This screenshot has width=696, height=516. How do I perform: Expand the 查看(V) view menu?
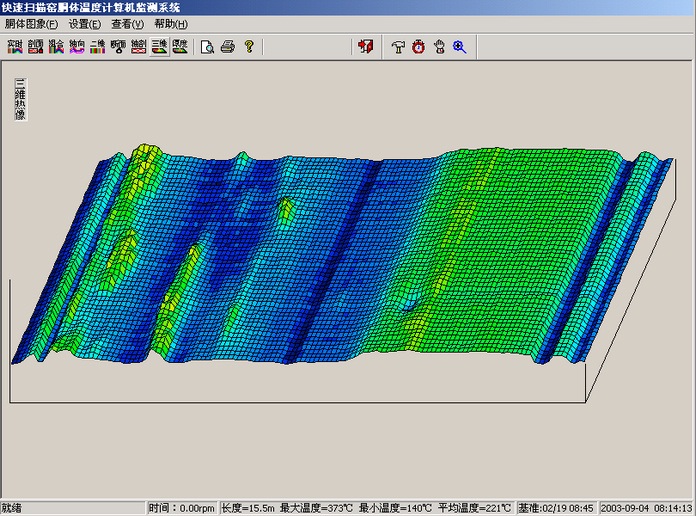(128, 23)
